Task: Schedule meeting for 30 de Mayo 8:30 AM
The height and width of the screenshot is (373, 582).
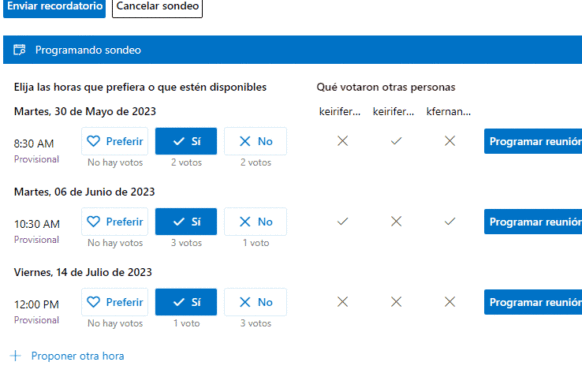Action: point(533,141)
